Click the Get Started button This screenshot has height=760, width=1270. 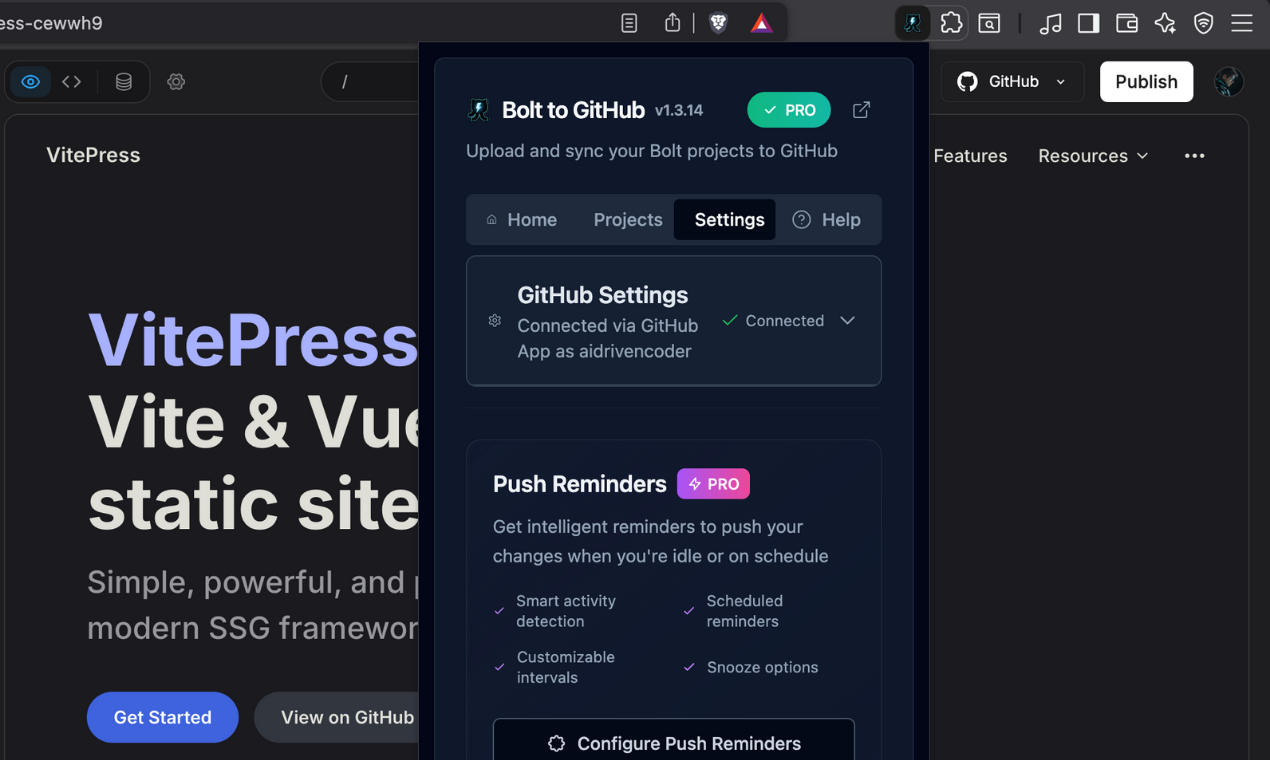pos(162,717)
